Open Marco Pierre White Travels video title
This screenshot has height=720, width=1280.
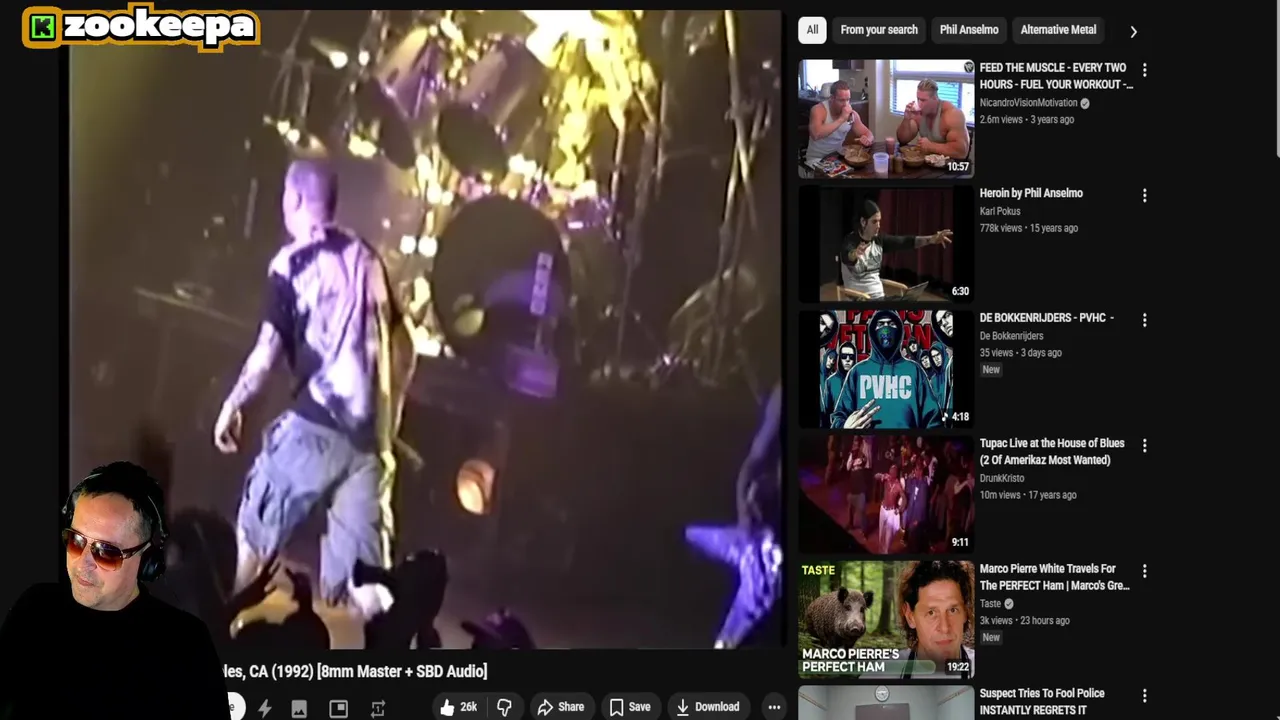click(1055, 577)
